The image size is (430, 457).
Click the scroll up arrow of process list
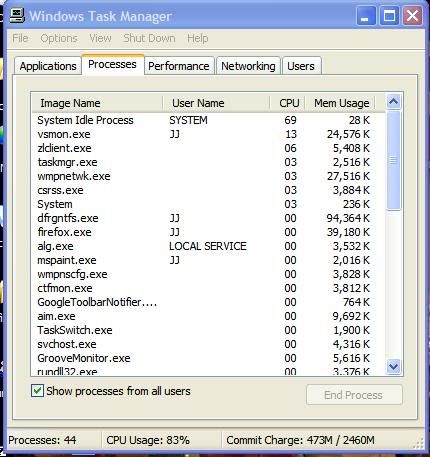(394, 101)
